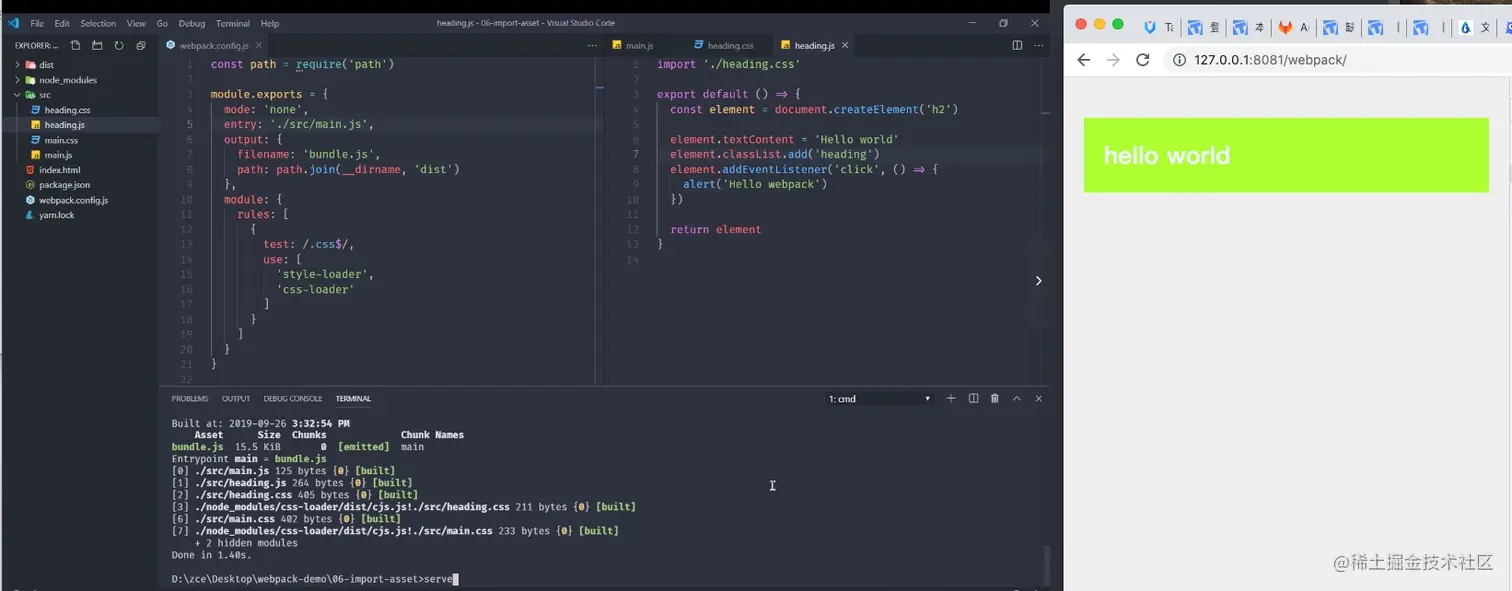Close the heading.js editor tab
Viewport: 1512px width, 591px height.
click(x=845, y=45)
